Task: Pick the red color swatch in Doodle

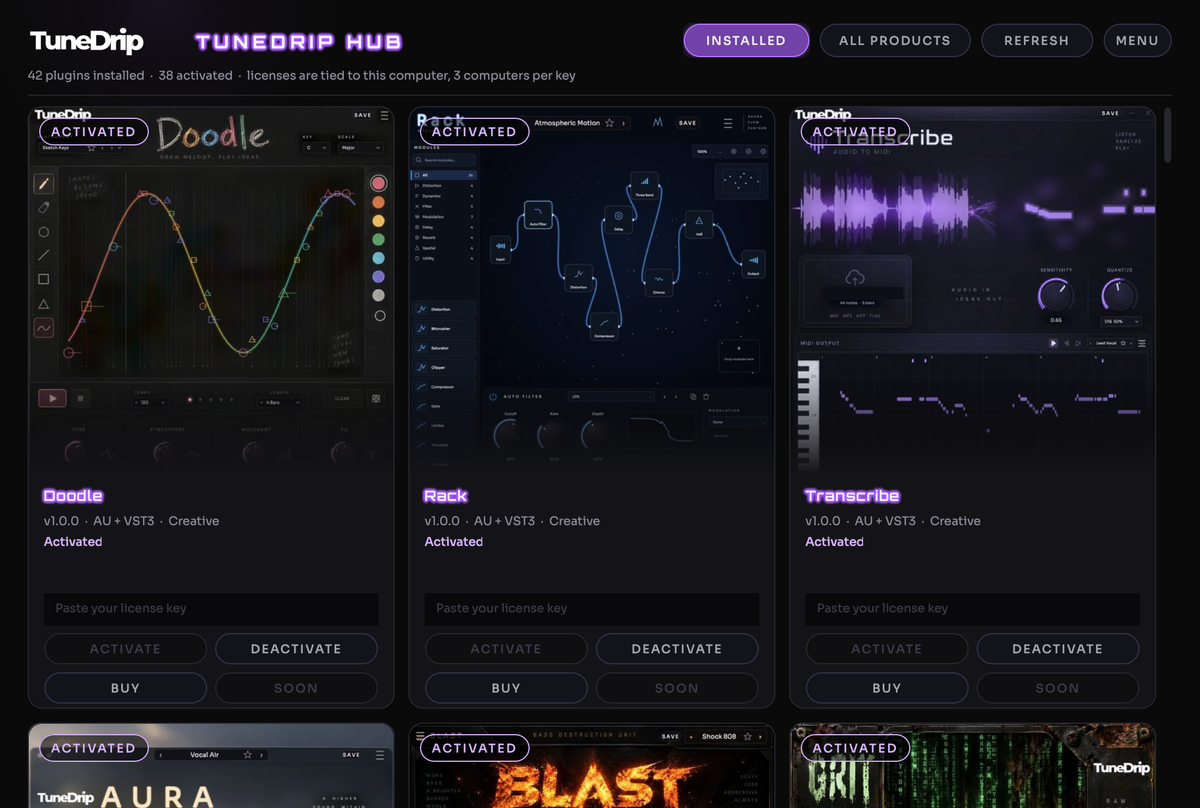Action: (x=379, y=184)
